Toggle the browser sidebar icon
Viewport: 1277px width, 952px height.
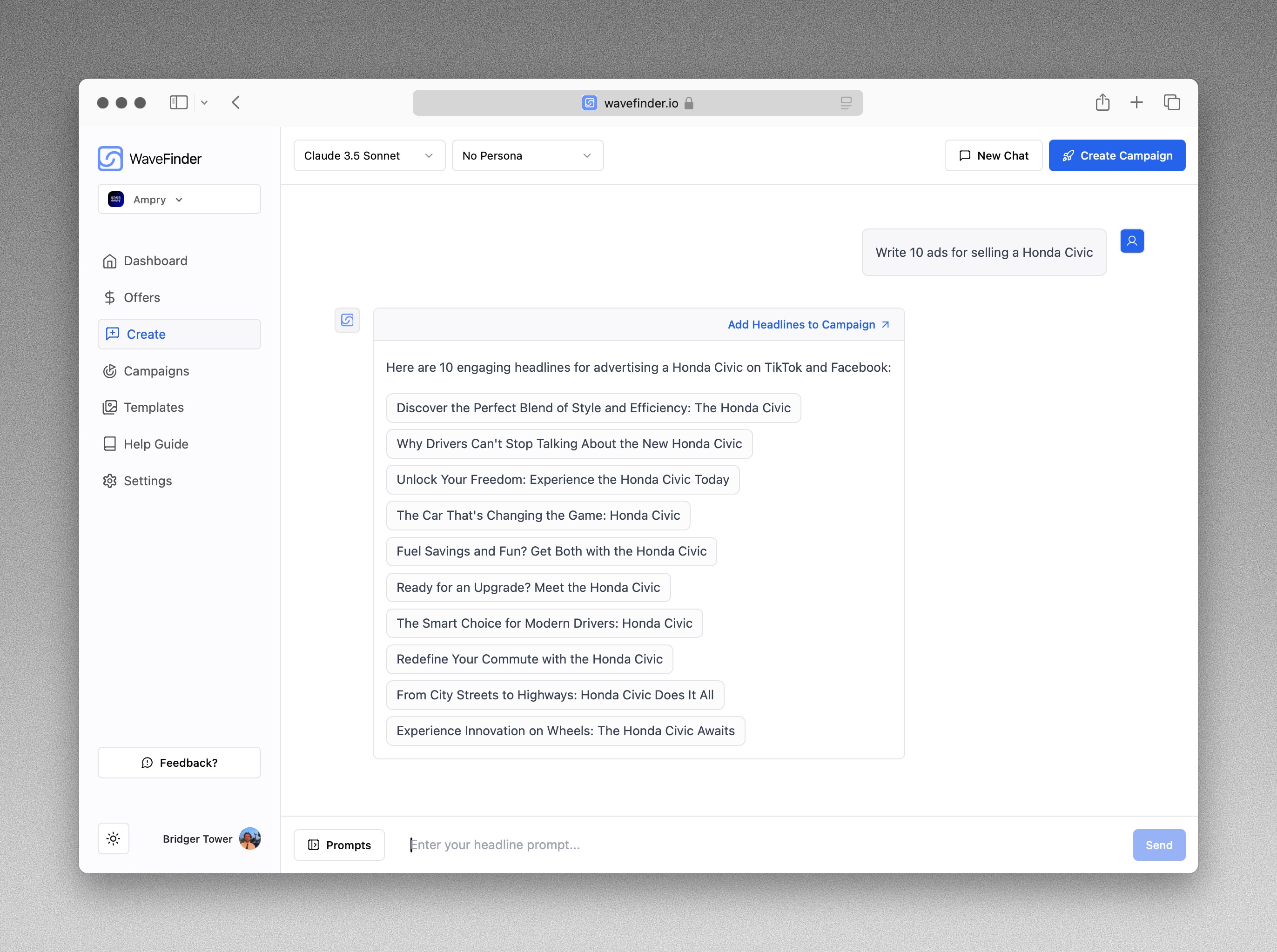[x=179, y=102]
